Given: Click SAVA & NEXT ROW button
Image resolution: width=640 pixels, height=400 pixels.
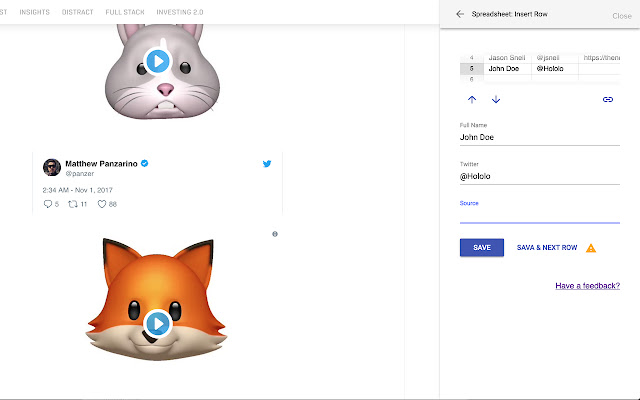Looking at the screenshot, I should [x=547, y=247].
